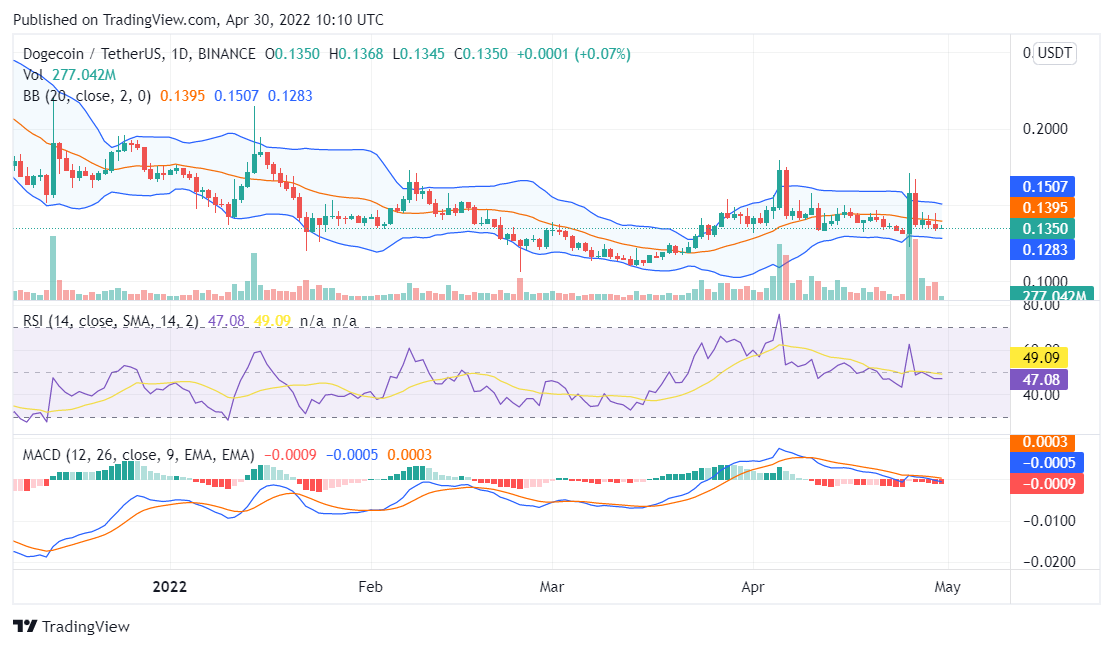
Task: Click the yellow 49.09 RSI average label
Action: (1043, 358)
